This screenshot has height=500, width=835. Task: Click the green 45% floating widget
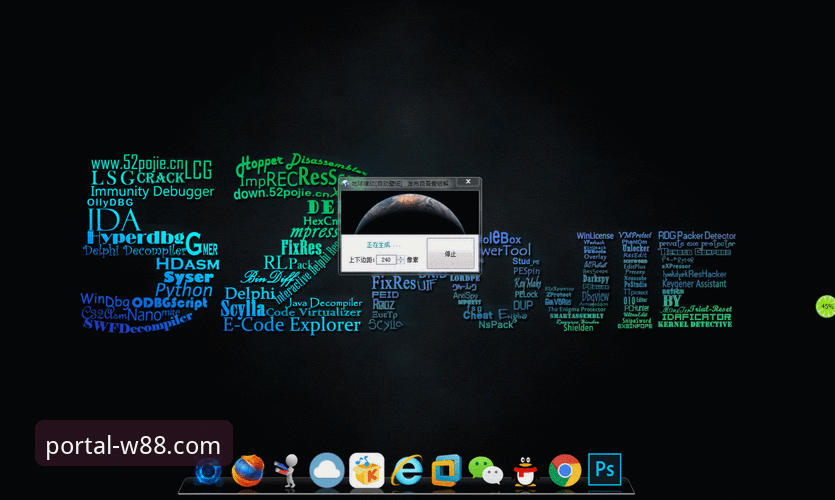826,307
